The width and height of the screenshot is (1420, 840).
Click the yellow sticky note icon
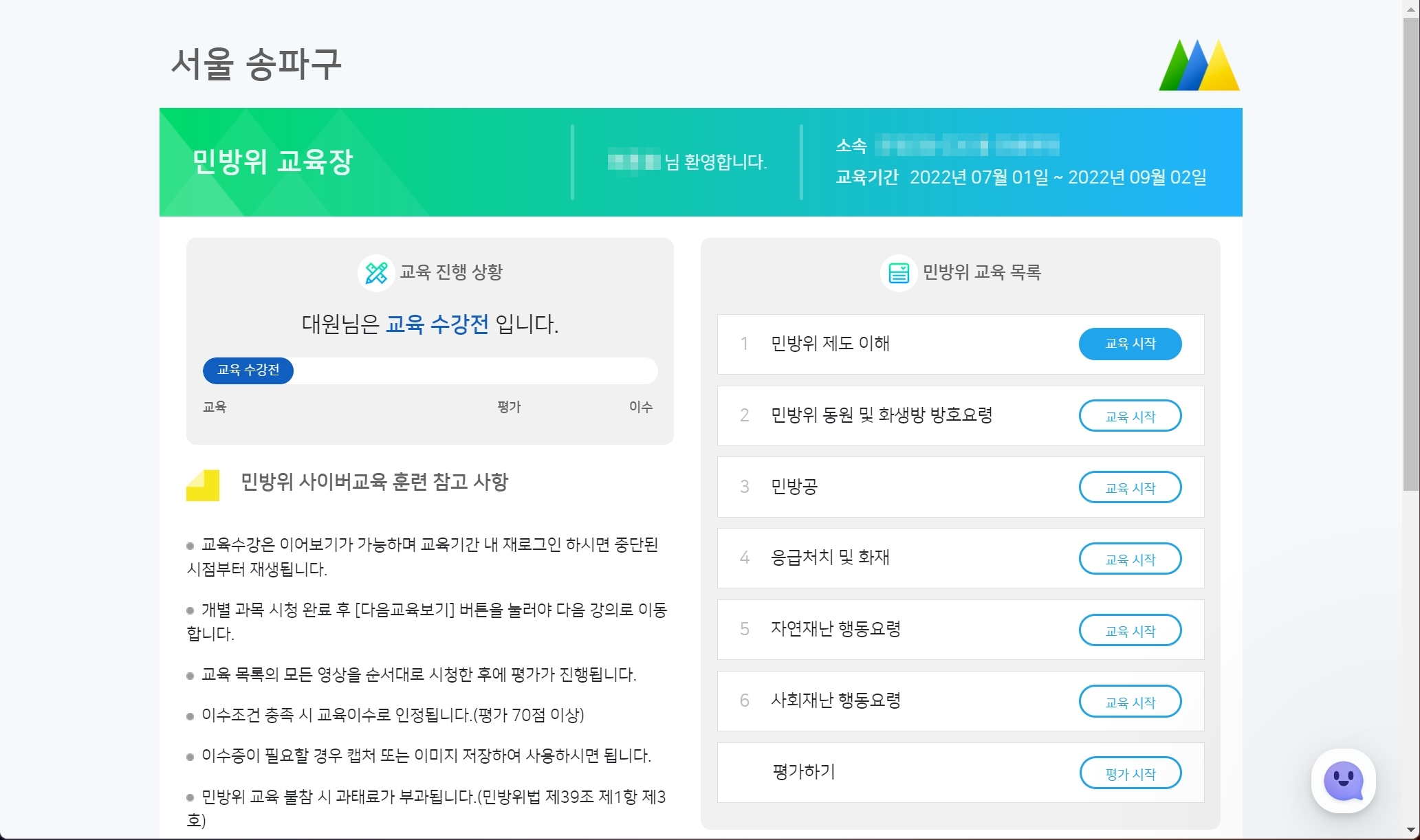pyautogui.click(x=203, y=485)
